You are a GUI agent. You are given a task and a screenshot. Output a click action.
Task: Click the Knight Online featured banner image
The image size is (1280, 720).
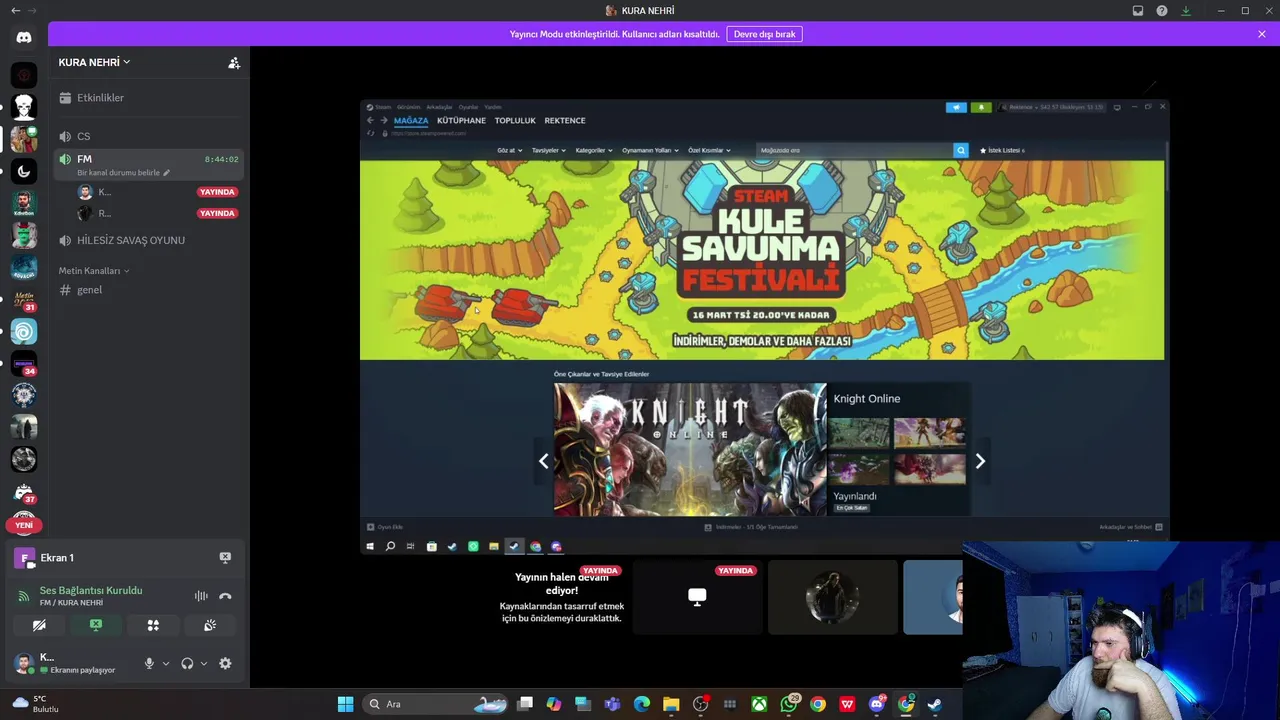click(690, 449)
